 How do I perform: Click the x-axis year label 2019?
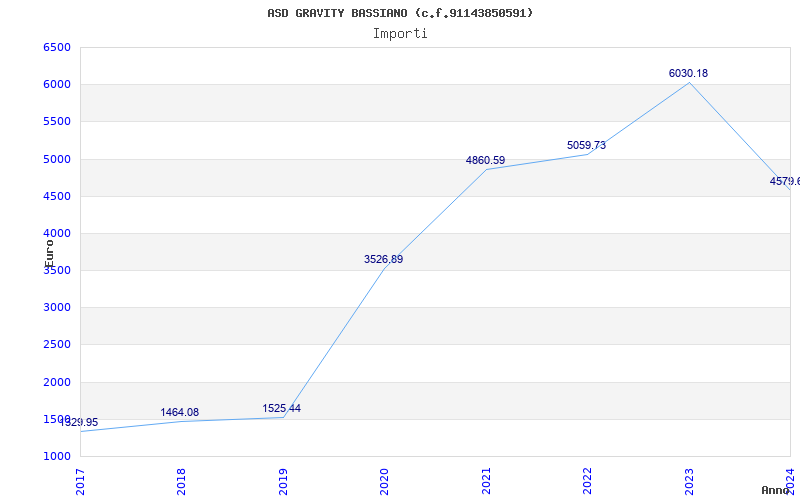(283, 481)
